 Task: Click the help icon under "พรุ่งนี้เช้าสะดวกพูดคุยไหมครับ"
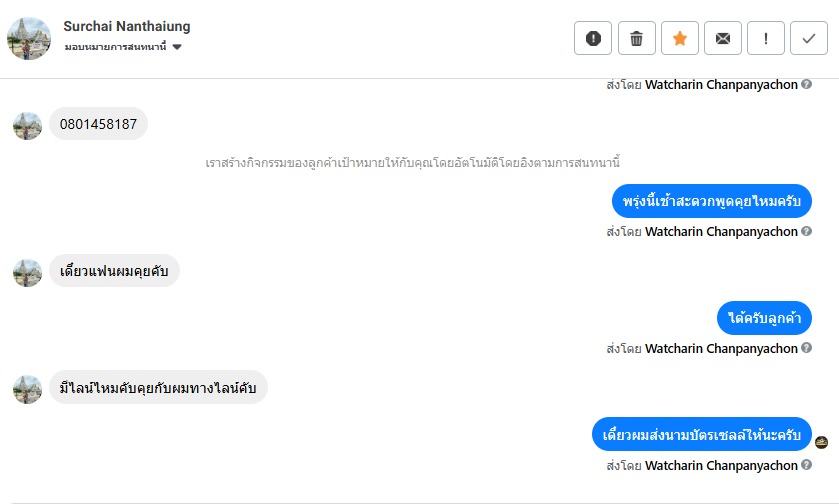click(x=806, y=232)
